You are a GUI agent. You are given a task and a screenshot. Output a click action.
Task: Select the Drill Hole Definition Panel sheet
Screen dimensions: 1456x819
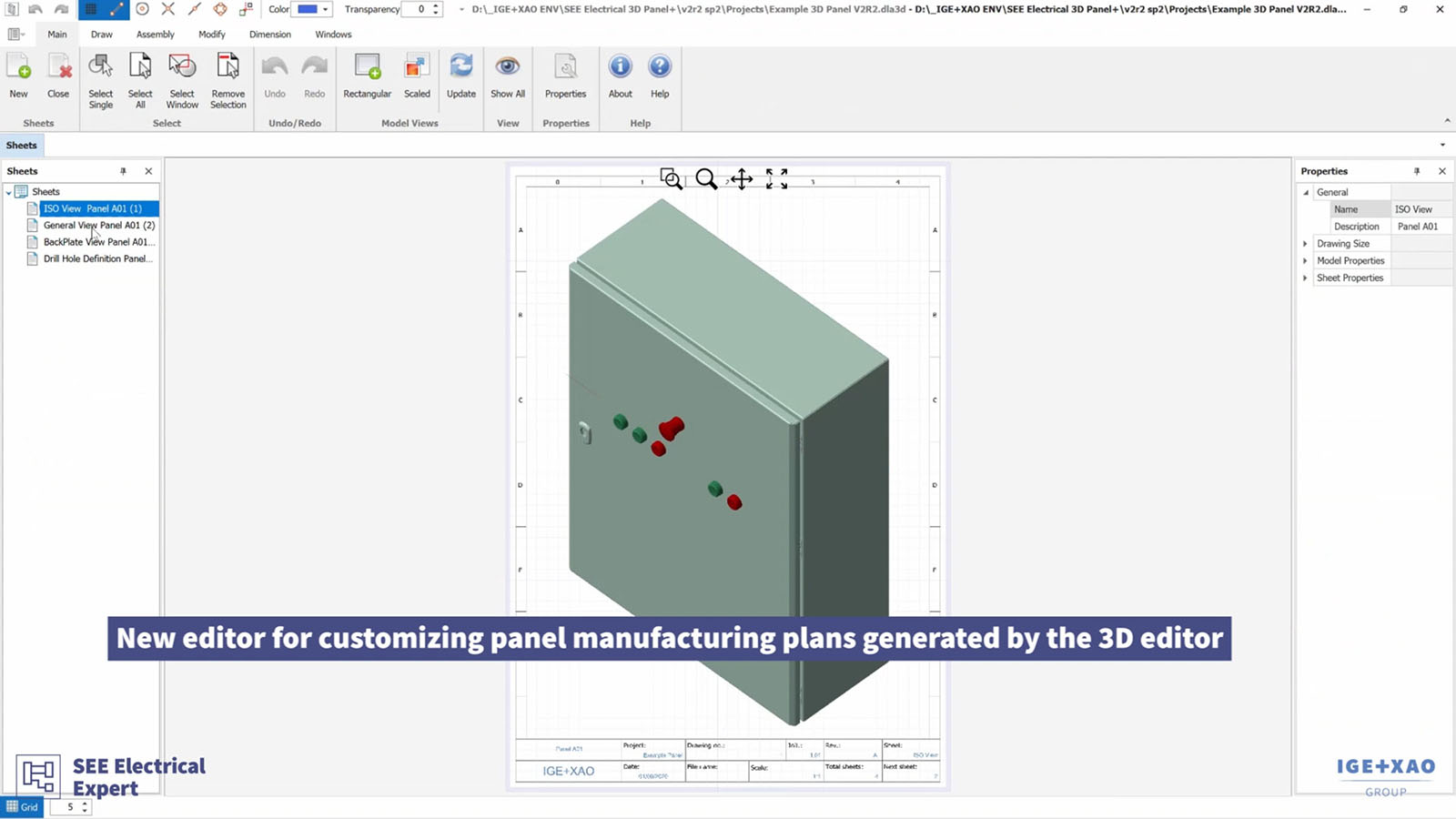pos(98,258)
